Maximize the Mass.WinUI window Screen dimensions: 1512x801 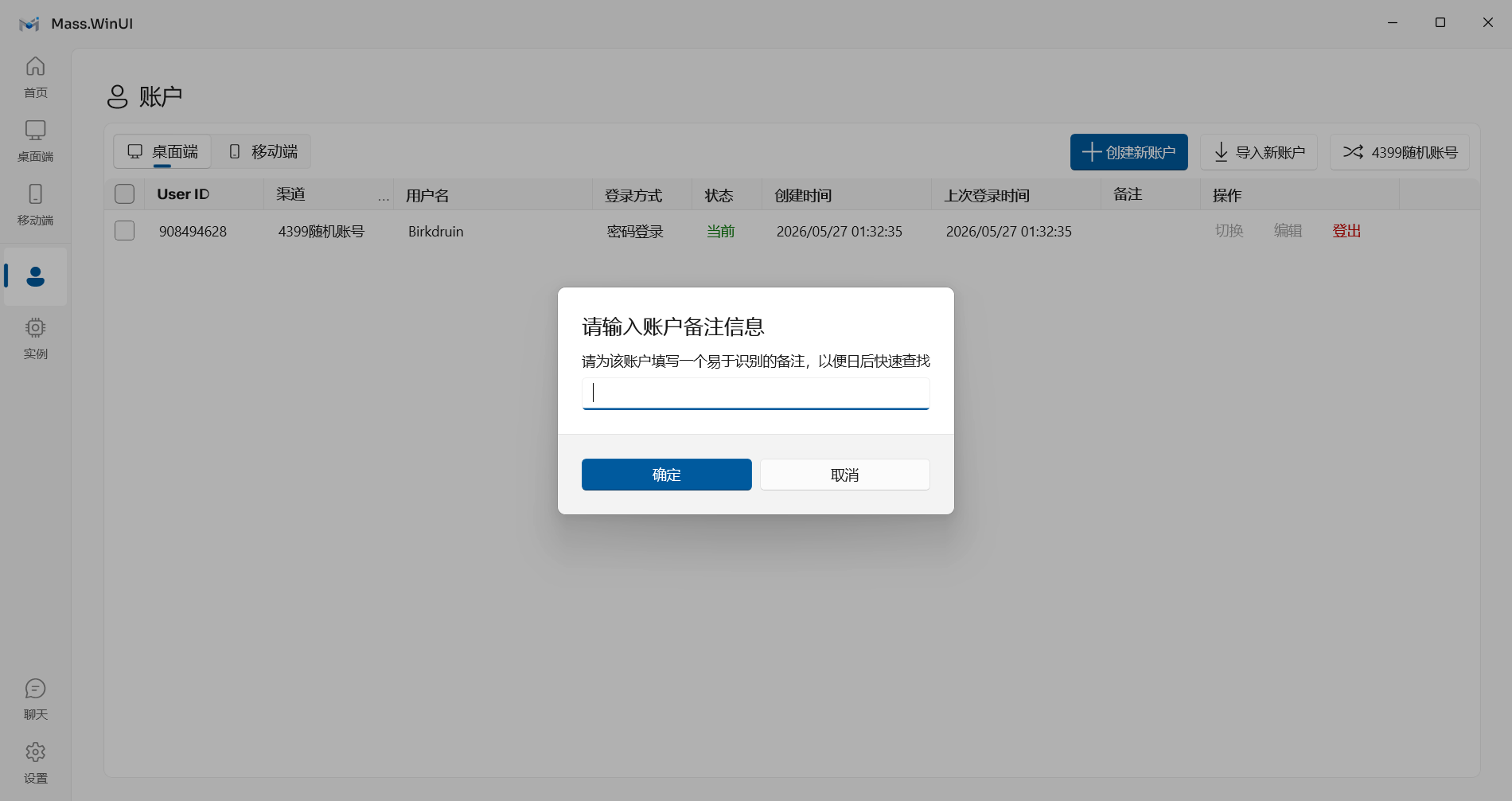[1440, 23]
